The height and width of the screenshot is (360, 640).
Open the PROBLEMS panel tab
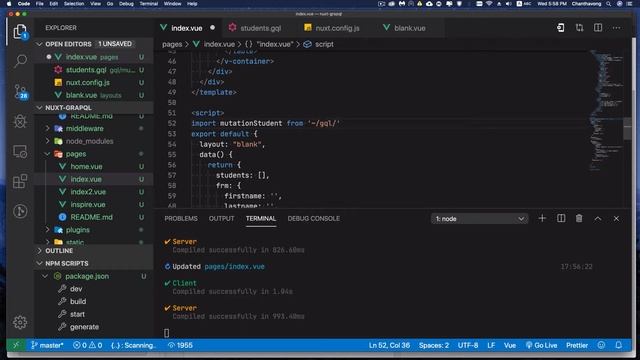click(x=181, y=219)
